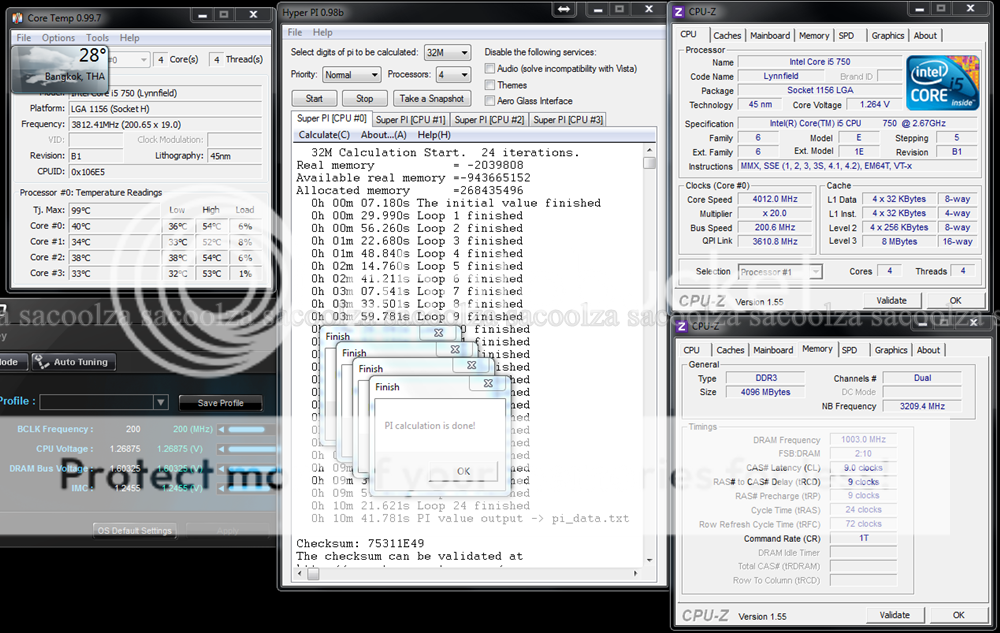
Task: Open the Profile dropdown arrow
Action: (x=160, y=402)
